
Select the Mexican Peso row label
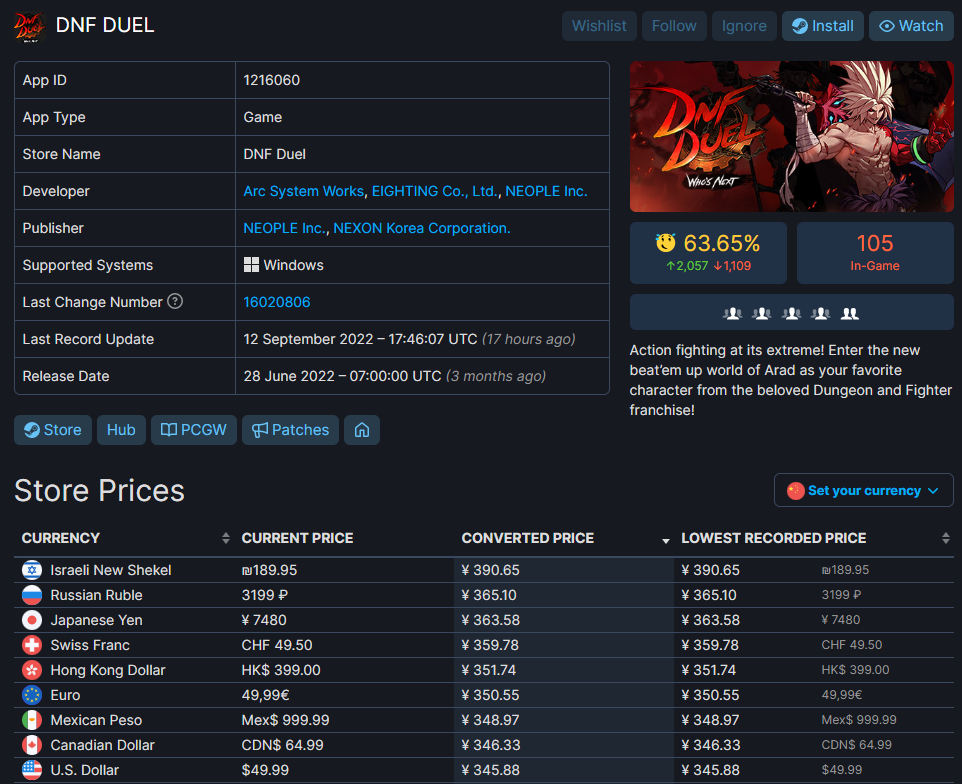96,720
